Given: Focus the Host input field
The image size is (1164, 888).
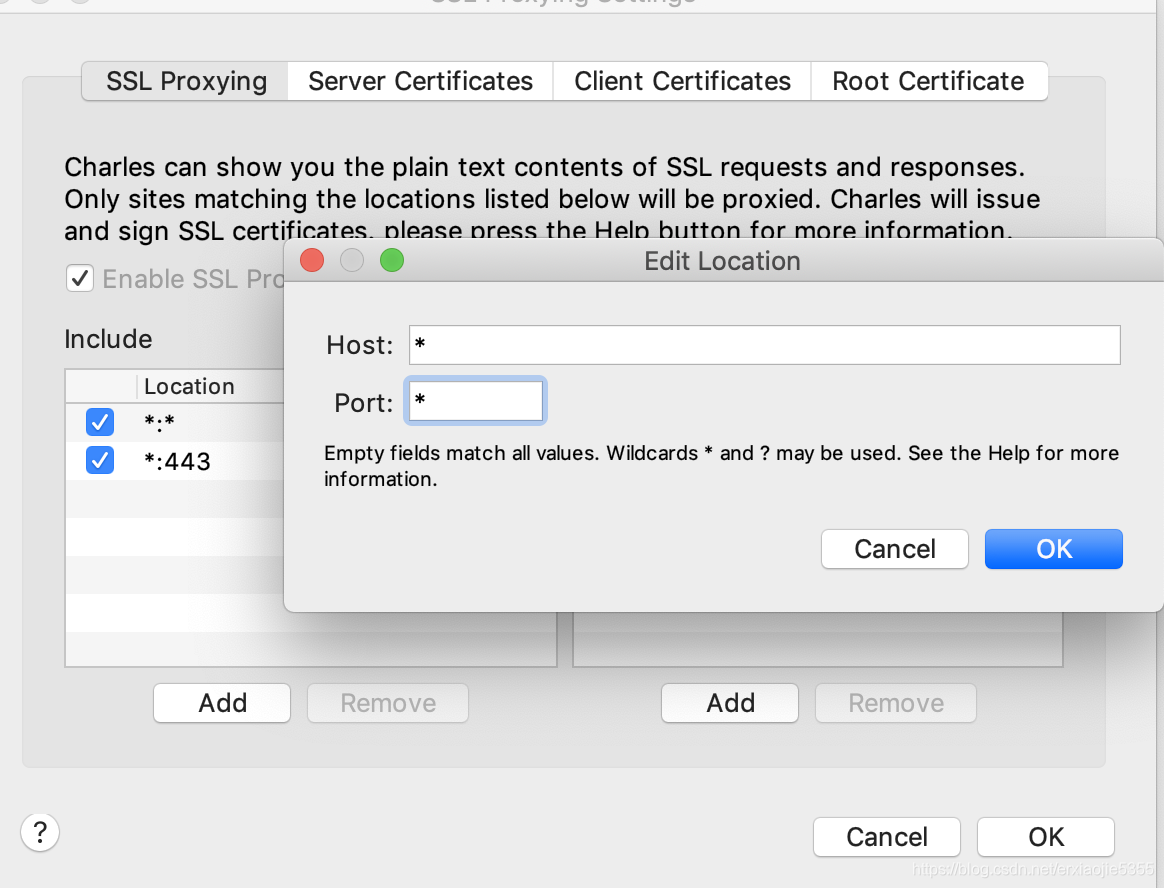Looking at the screenshot, I should (765, 345).
